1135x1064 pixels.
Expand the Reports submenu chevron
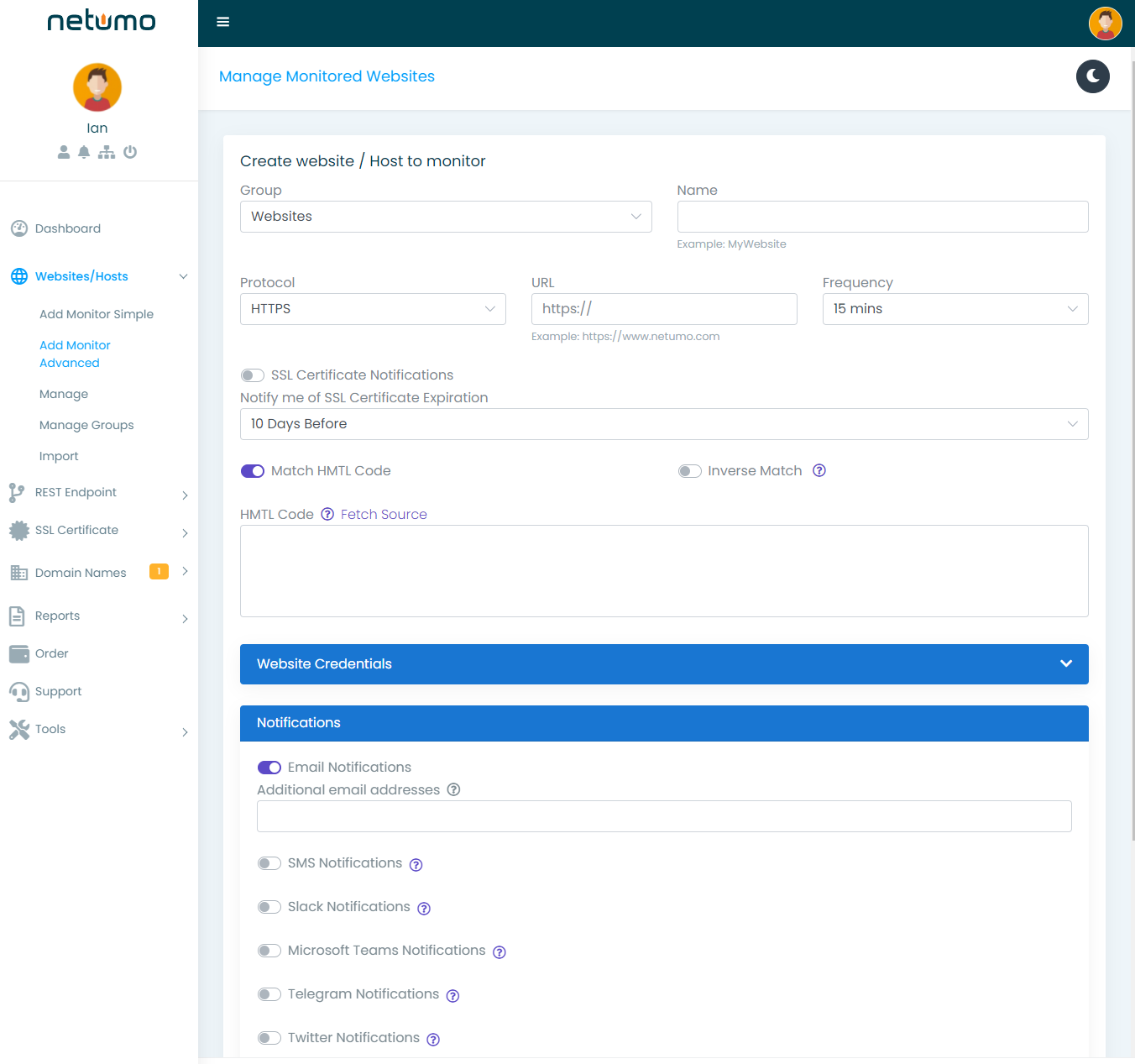click(185, 619)
